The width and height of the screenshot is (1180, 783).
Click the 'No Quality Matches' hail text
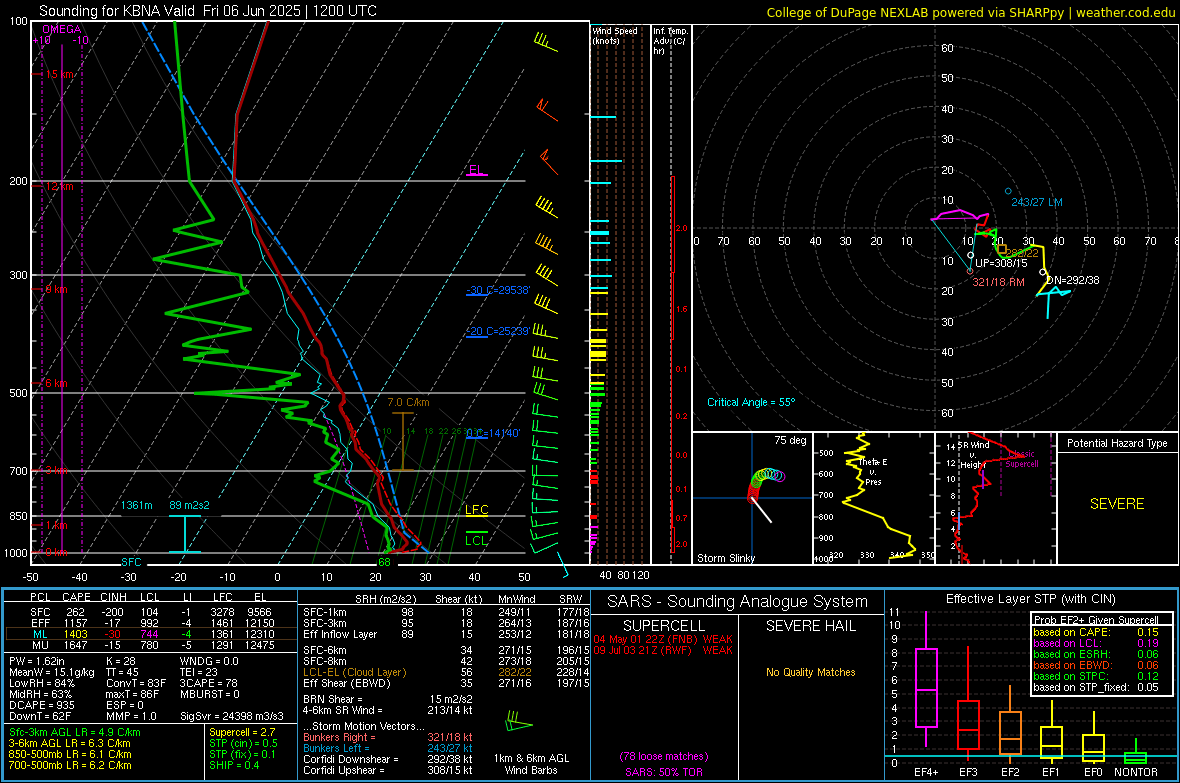click(x=810, y=672)
